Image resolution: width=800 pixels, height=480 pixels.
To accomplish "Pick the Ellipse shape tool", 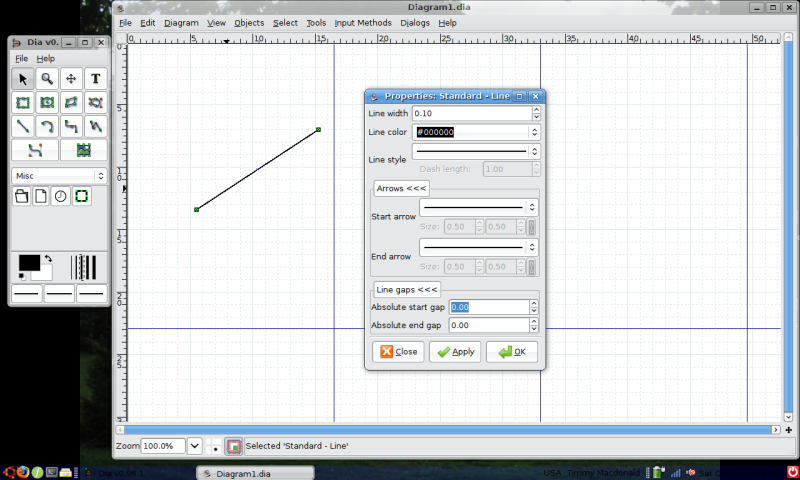I will click(47, 102).
